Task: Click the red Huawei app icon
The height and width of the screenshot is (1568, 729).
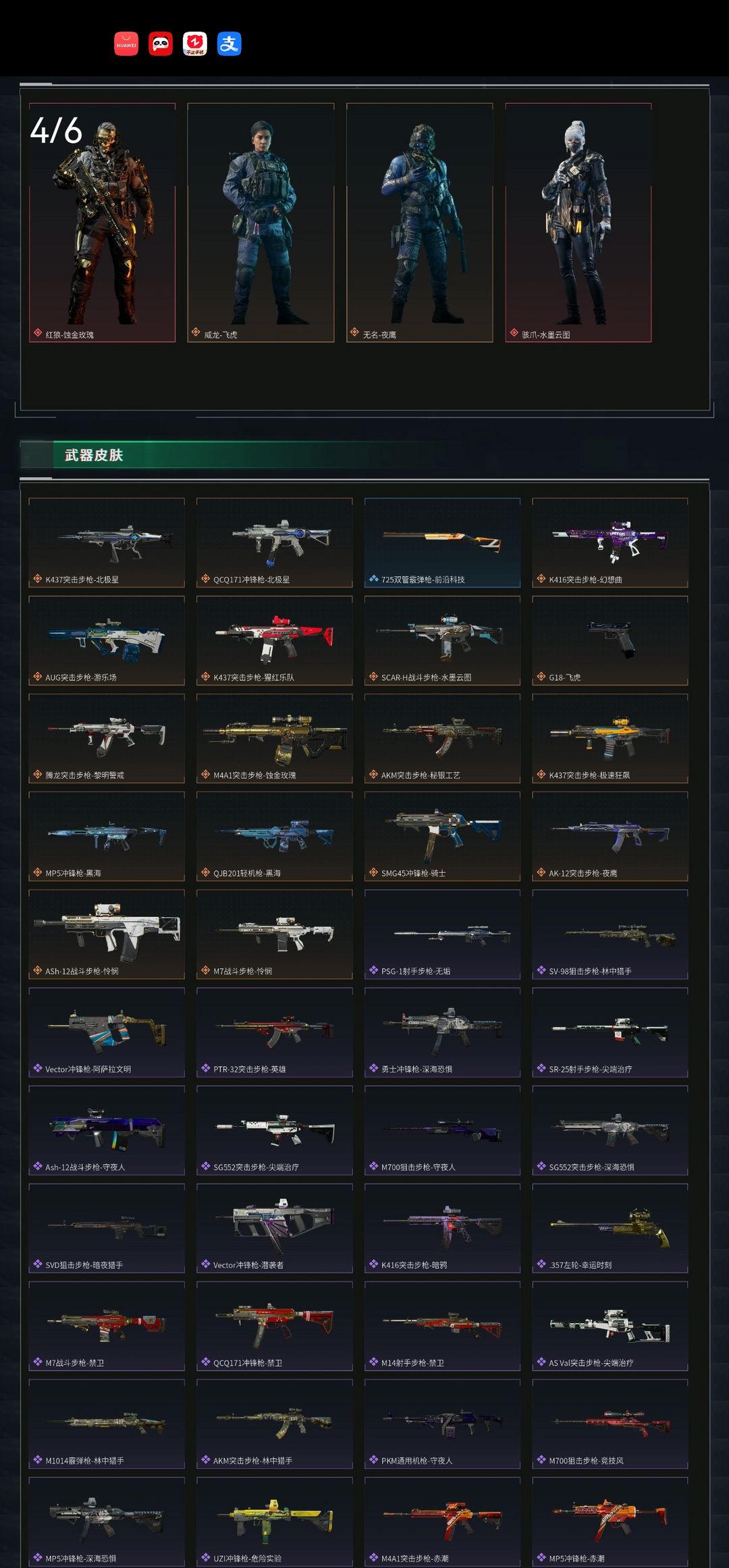Action: (126, 44)
